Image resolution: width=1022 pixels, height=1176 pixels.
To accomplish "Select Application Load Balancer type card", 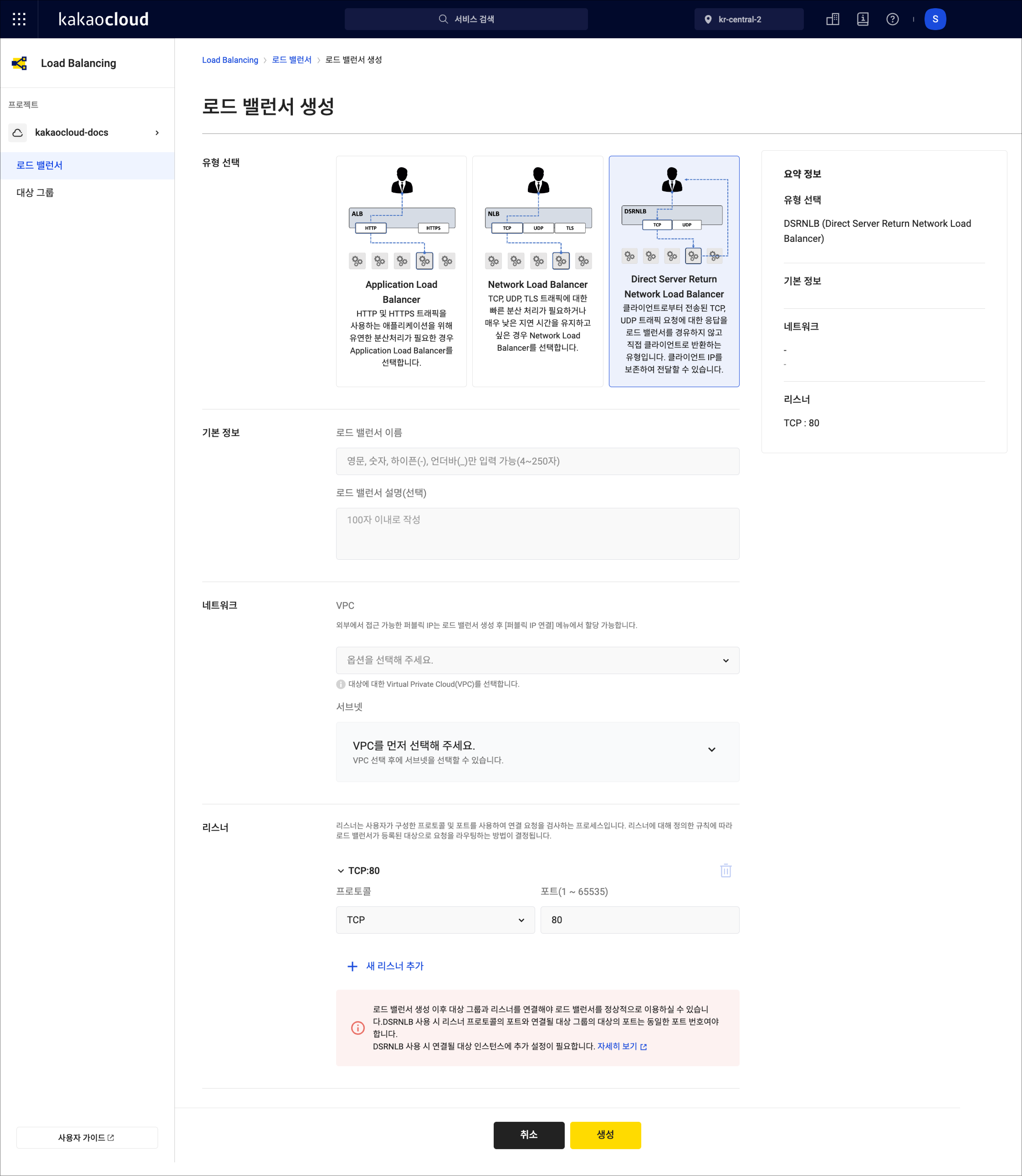I will [x=401, y=271].
